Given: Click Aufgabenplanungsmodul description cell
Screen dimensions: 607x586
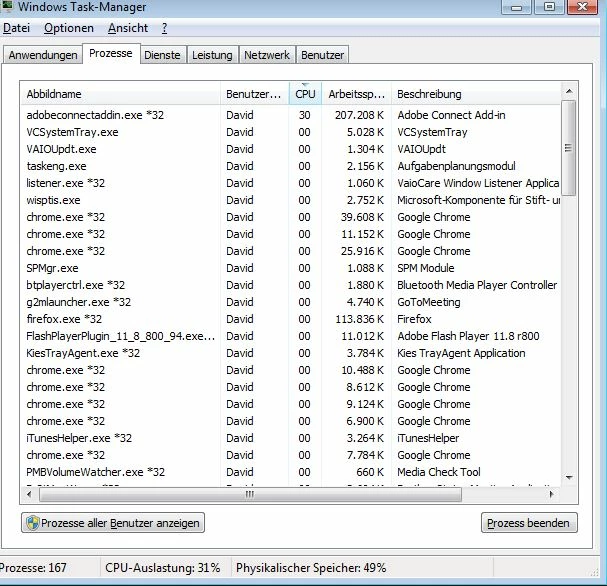Looking at the screenshot, I should pyautogui.click(x=456, y=166).
